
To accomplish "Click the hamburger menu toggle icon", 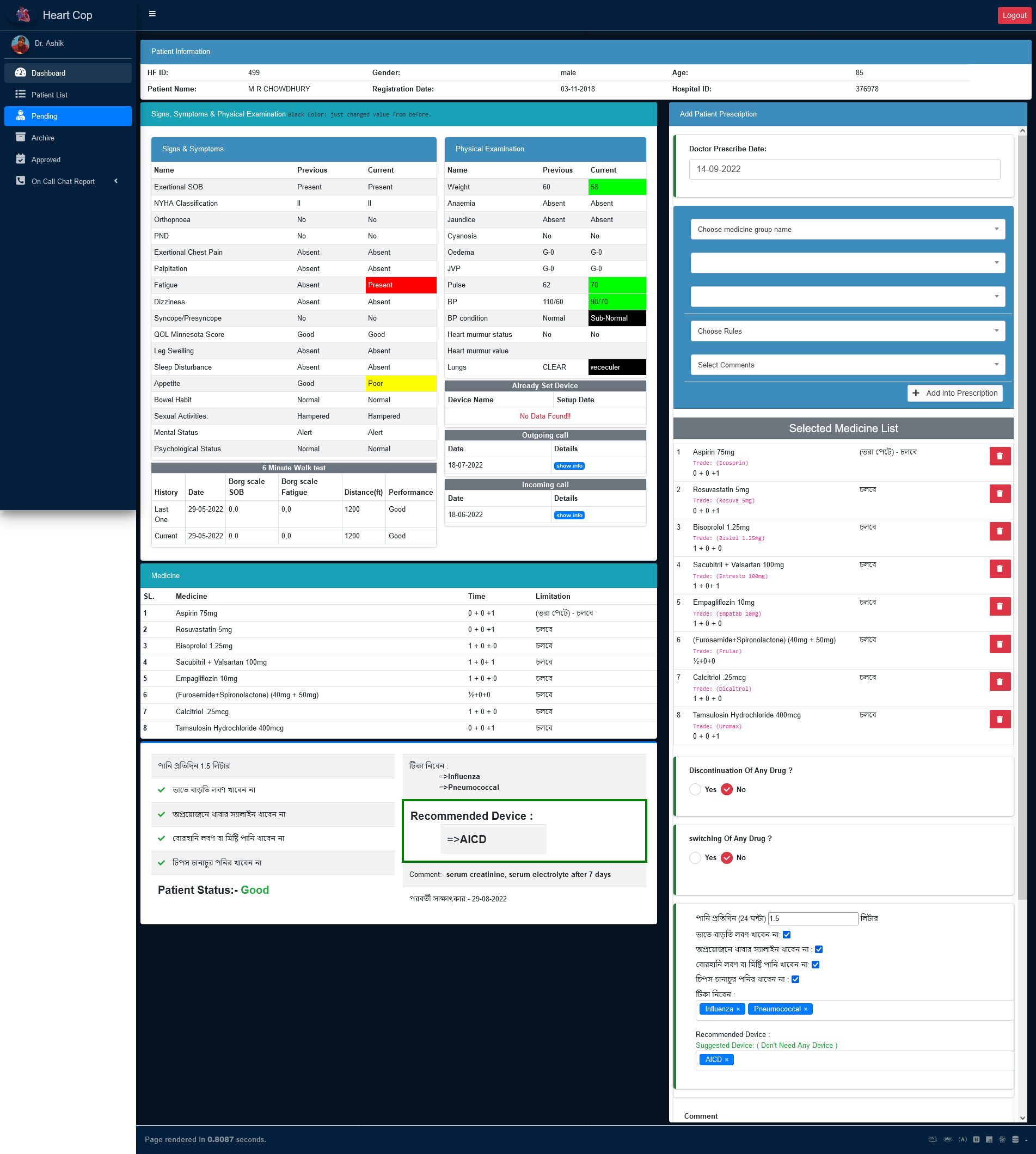I will [x=152, y=14].
